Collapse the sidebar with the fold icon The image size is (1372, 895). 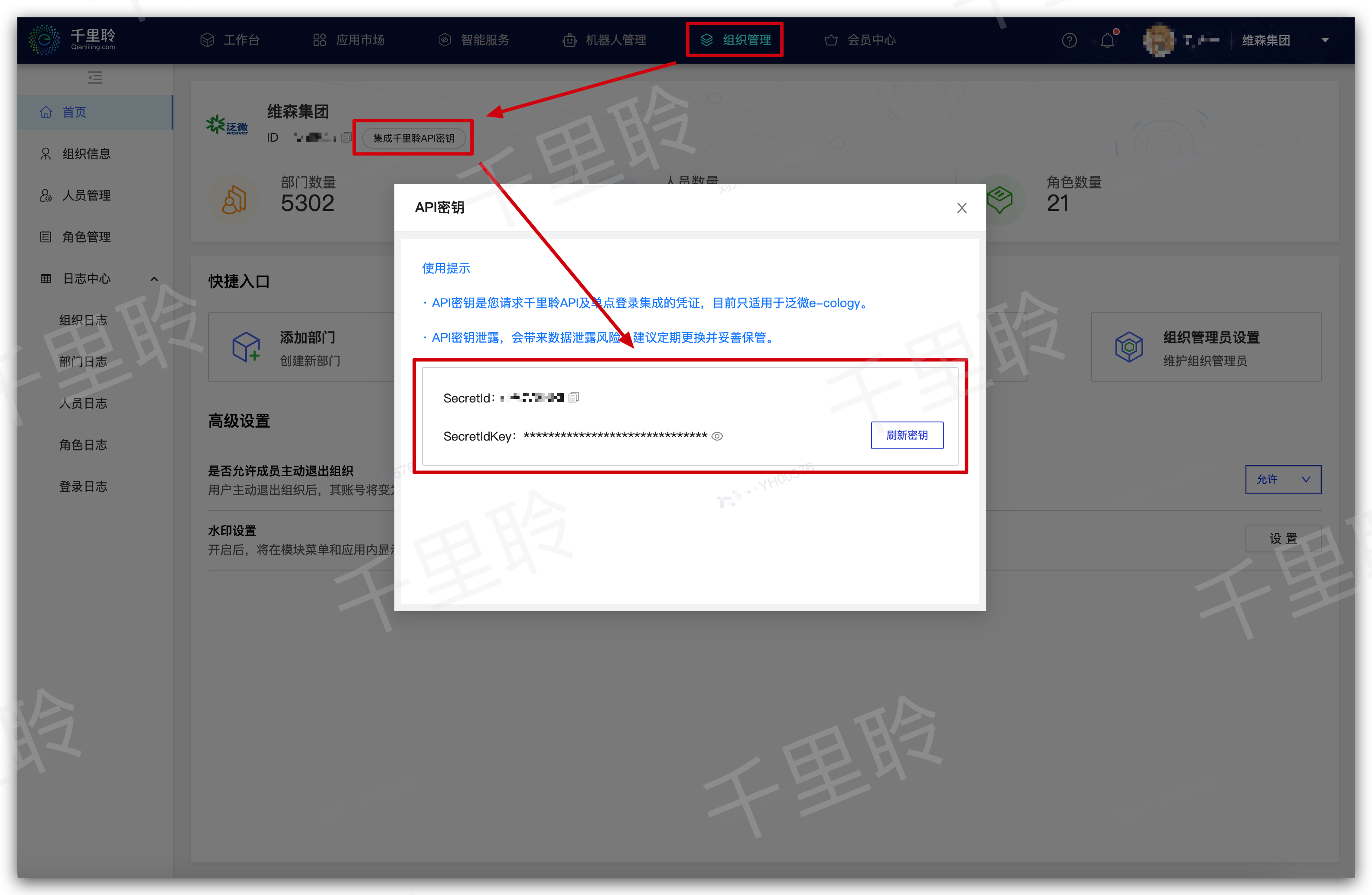(x=95, y=77)
